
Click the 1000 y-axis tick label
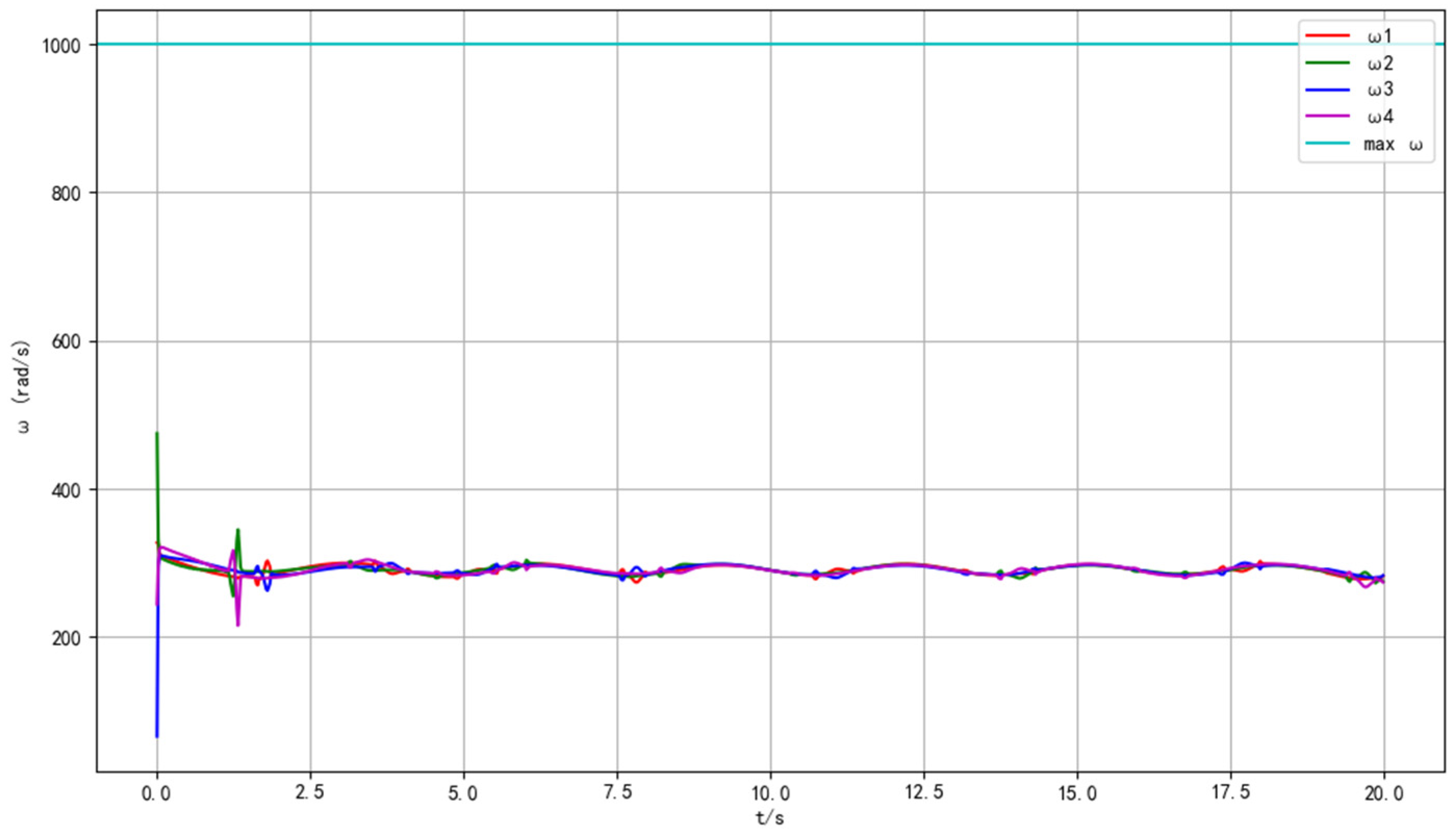(63, 45)
